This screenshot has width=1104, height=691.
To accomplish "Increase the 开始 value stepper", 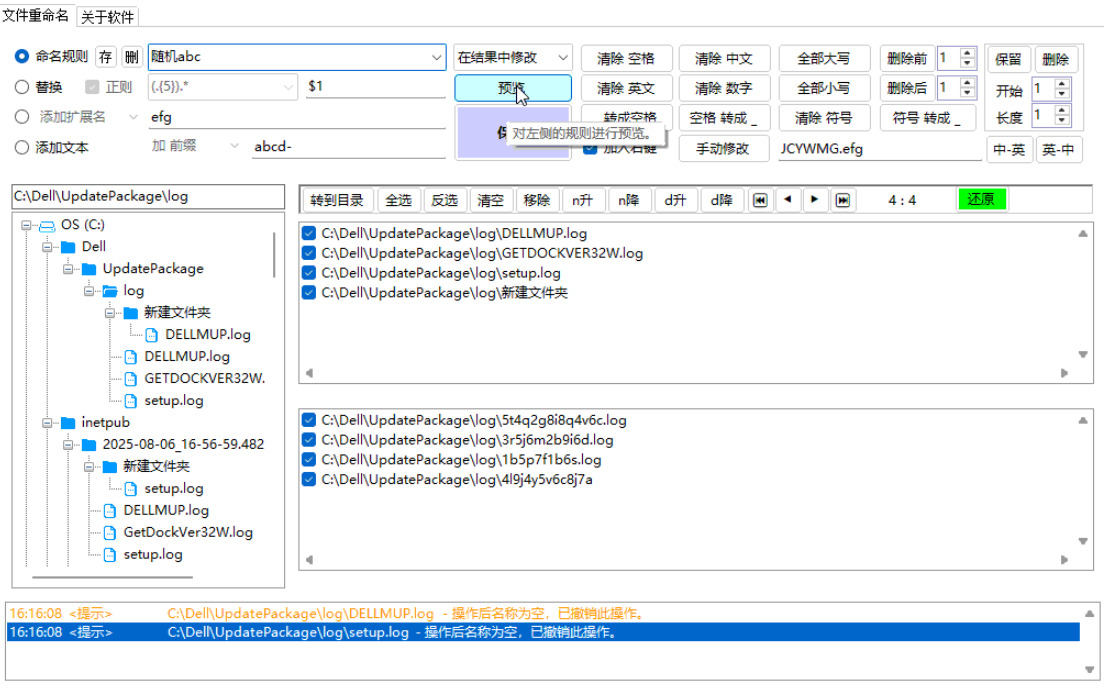I will (1062, 84).
